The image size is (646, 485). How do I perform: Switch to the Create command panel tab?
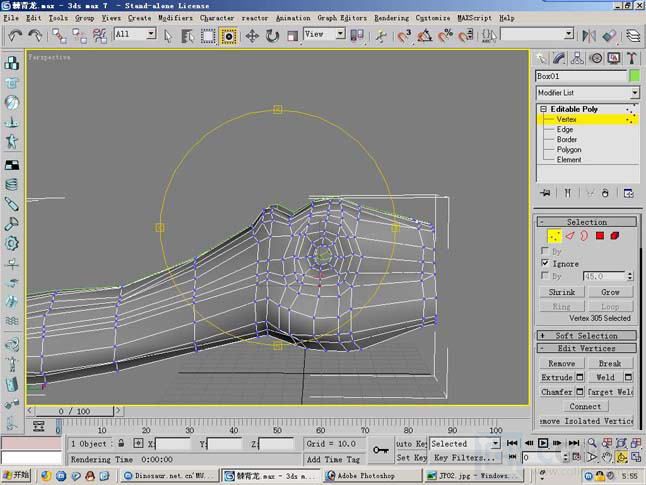click(541, 59)
